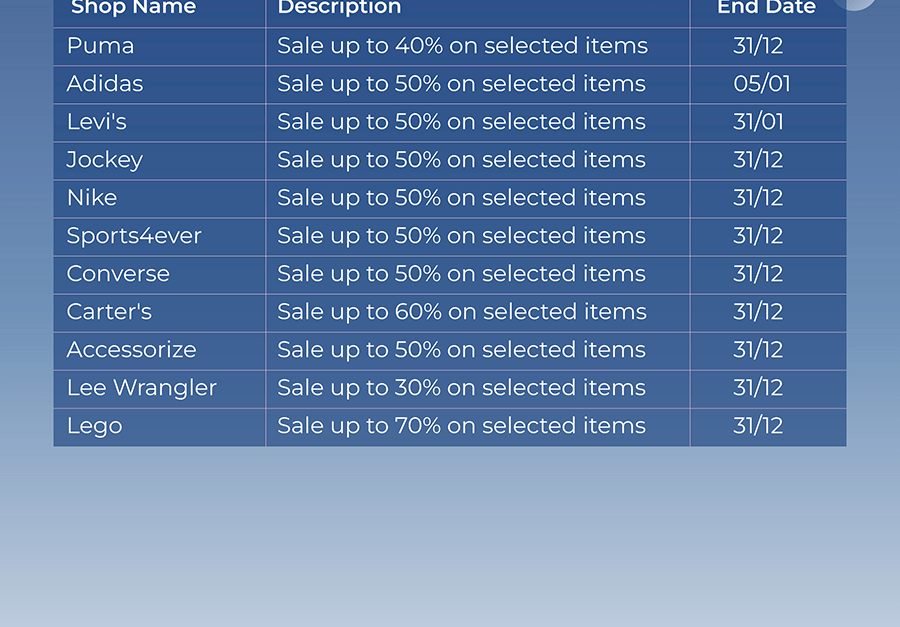Click the Levi's end date 31/01

[758, 122]
